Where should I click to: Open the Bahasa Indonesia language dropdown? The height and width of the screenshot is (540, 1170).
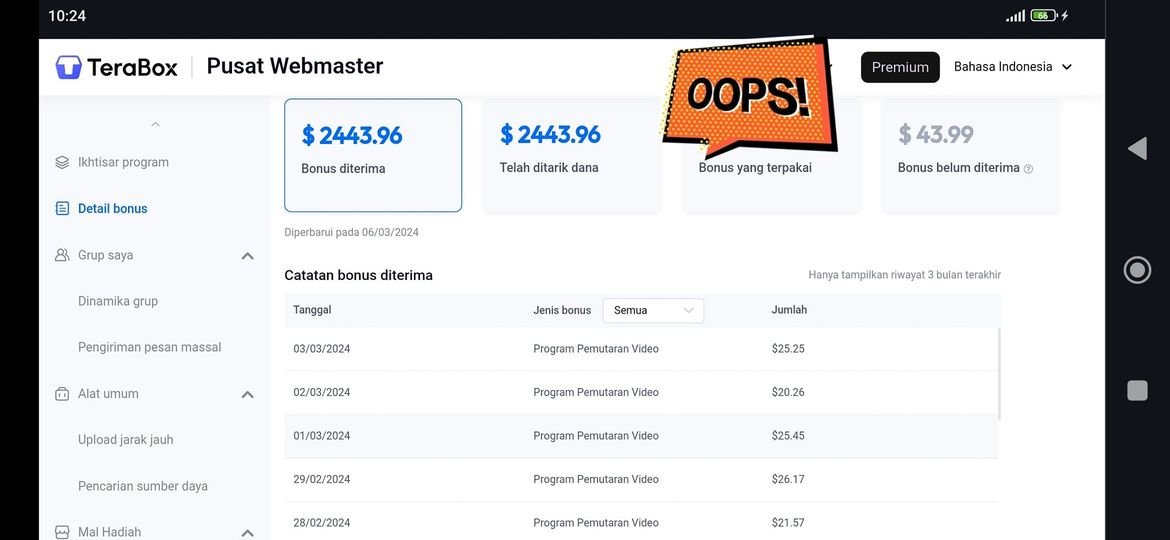click(x=1013, y=67)
